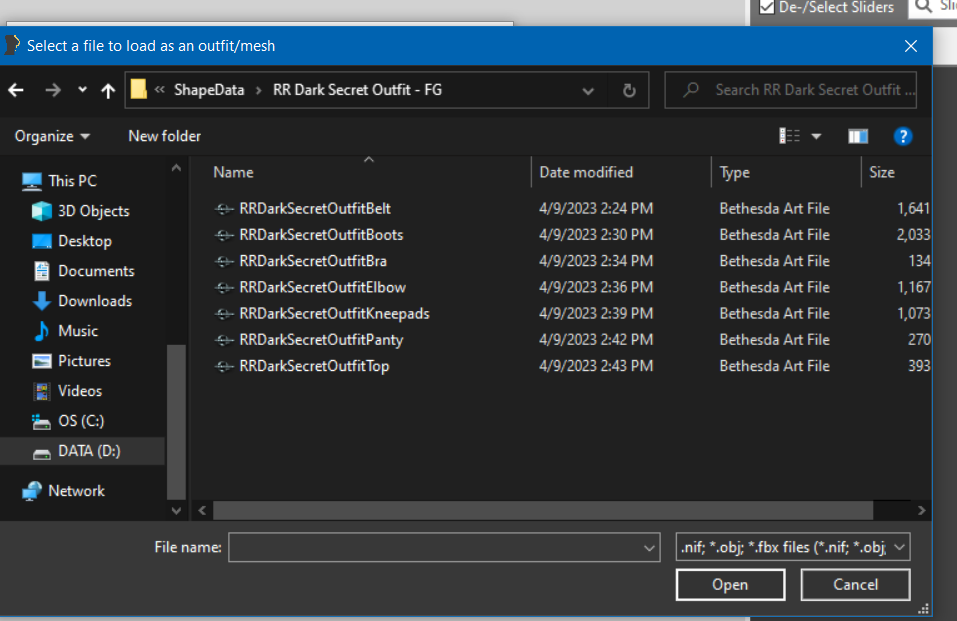The height and width of the screenshot is (621, 957).
Task: Click the 2,033 size value
Action: (914, 235)
